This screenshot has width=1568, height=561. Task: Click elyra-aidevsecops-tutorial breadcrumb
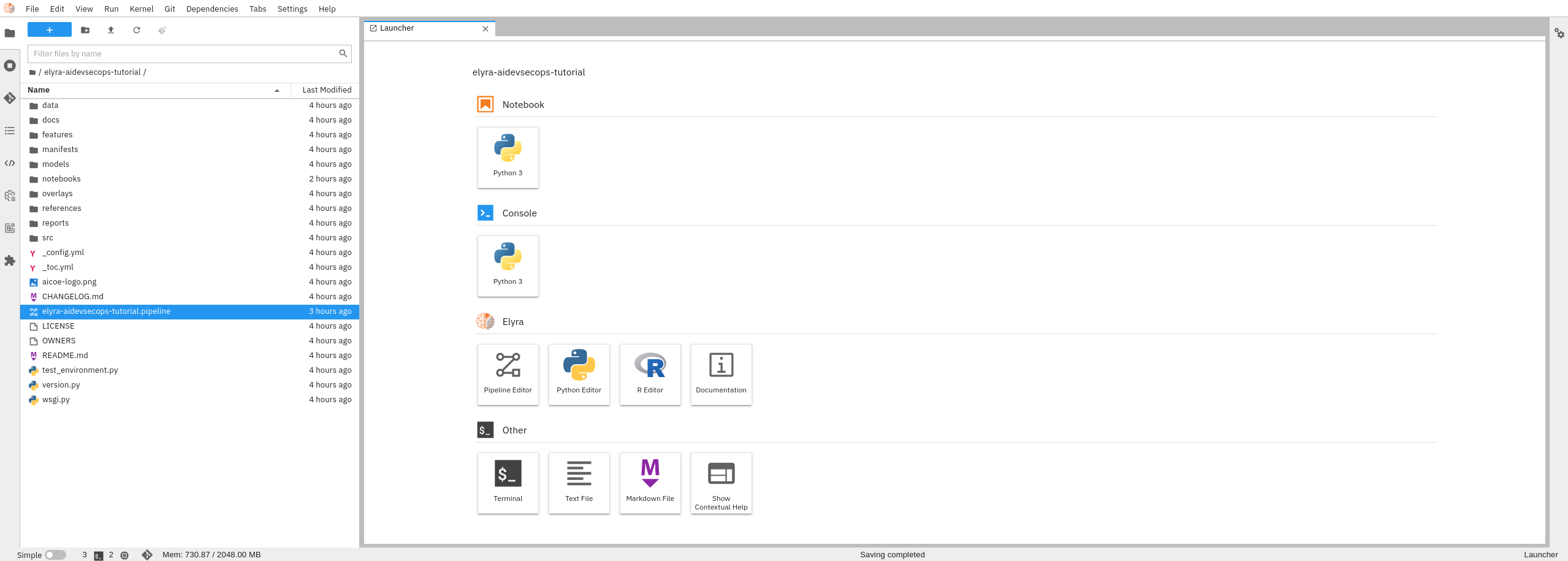[93, 72]
